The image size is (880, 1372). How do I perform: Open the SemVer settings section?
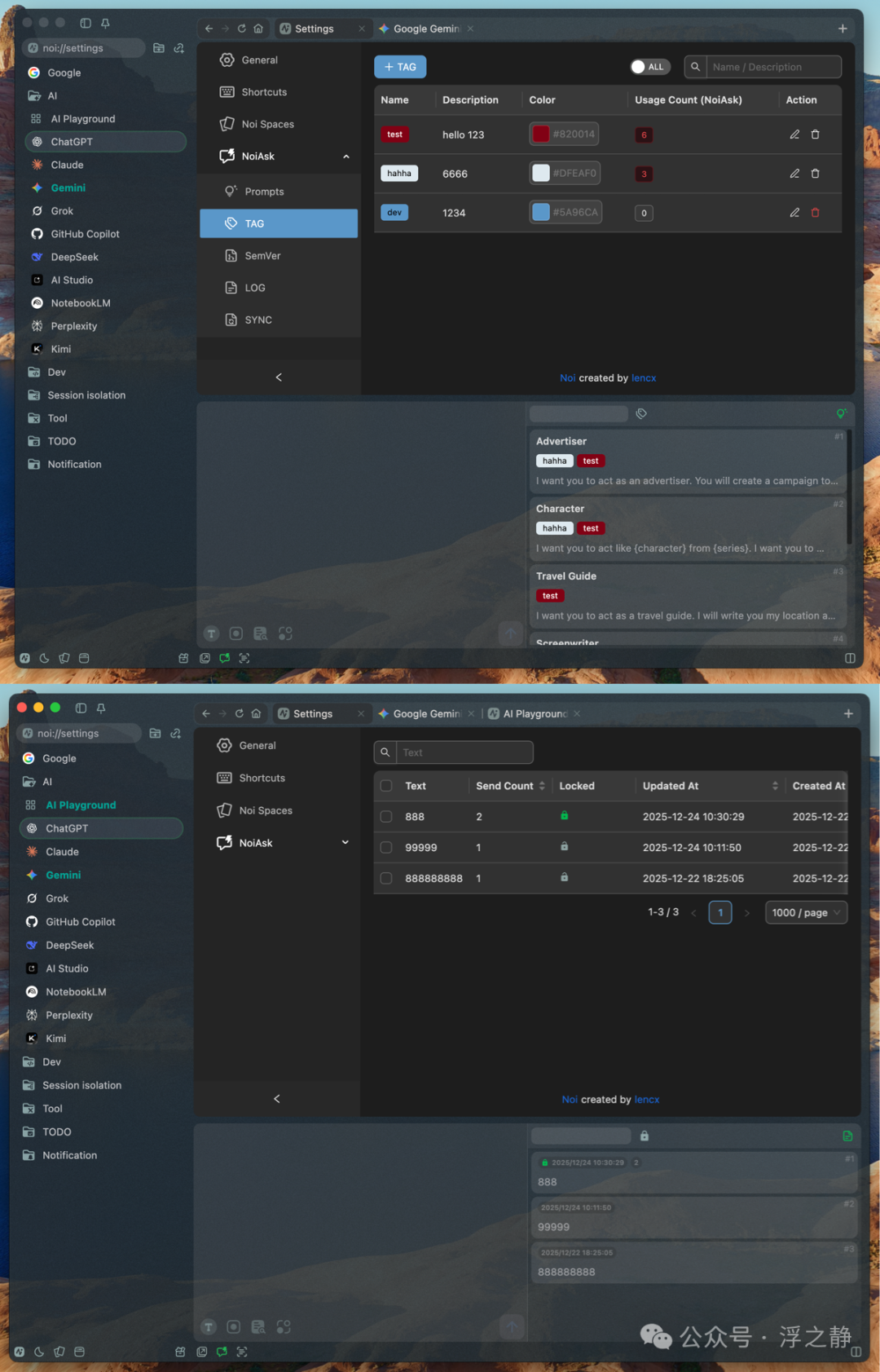pos(279,256)
